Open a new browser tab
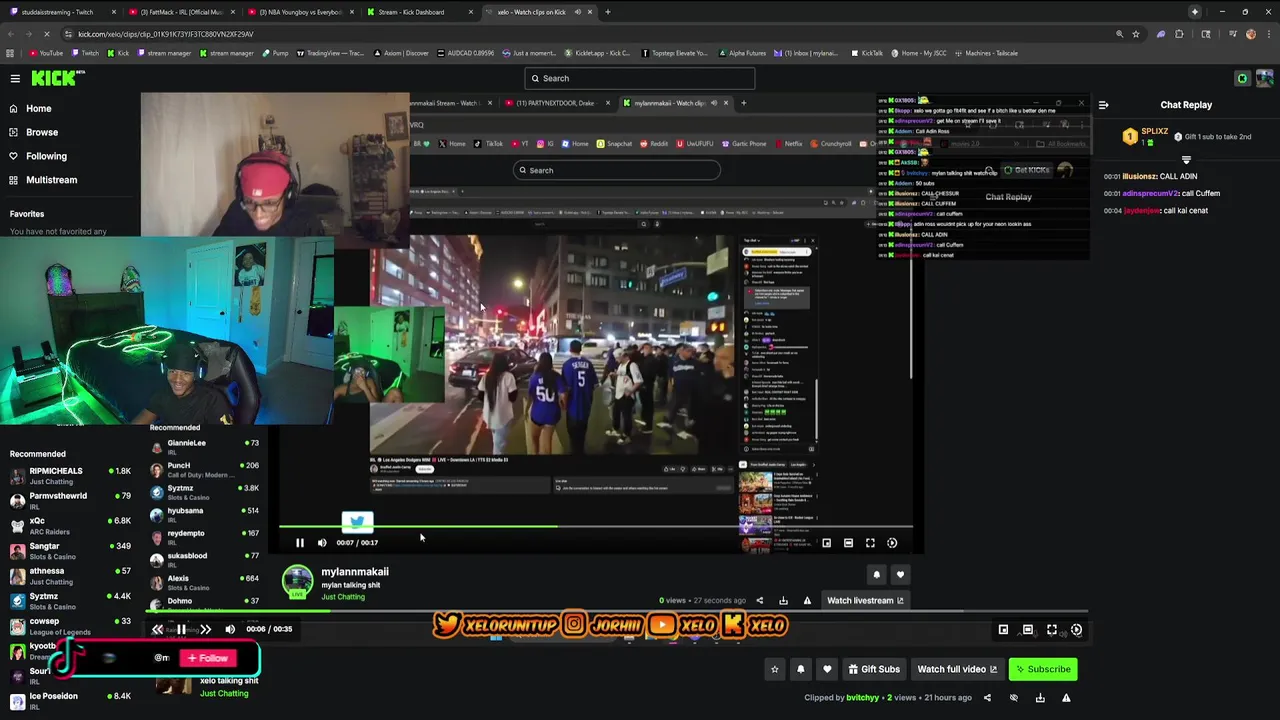This screenshot has width=1280, height=720. tap(608, 12)
